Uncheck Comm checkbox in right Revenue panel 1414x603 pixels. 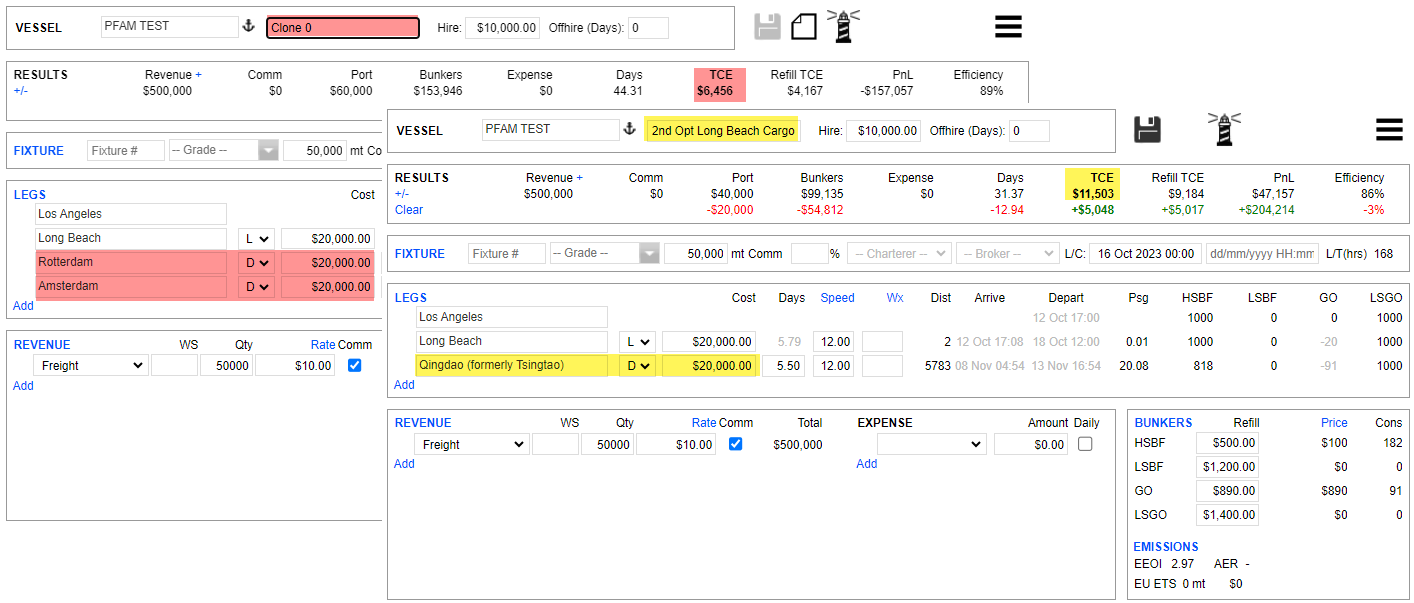tap(736, 444)
